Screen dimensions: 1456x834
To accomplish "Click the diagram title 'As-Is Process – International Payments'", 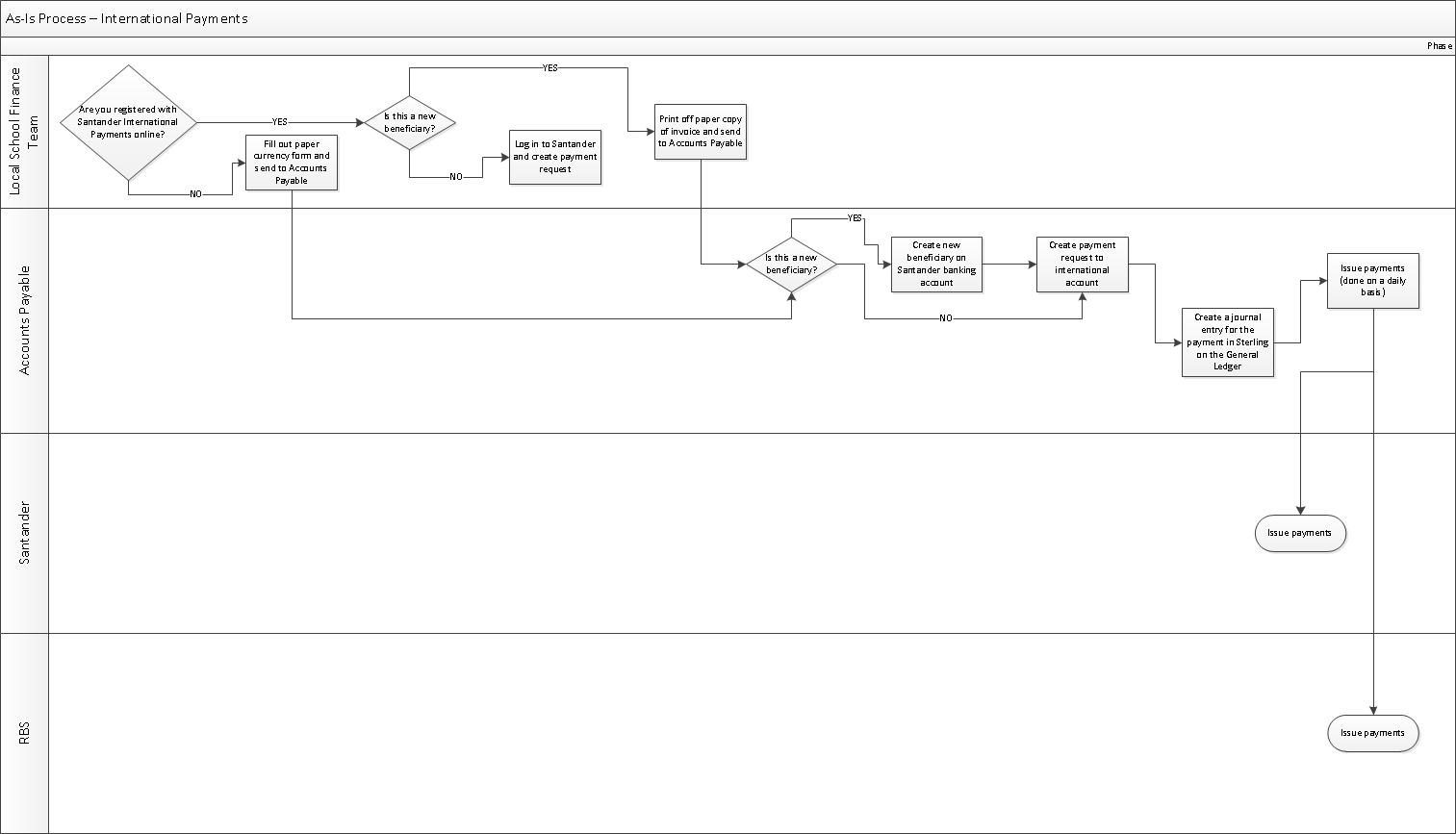I will pos(126,18).
